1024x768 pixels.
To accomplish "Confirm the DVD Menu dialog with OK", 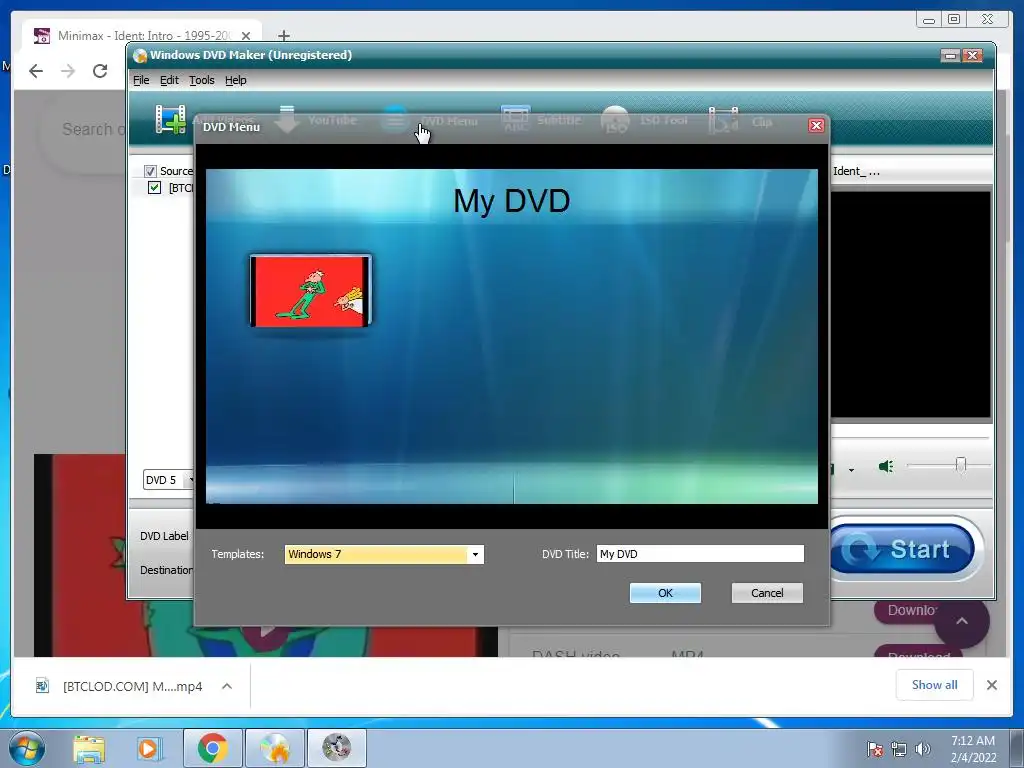I will pyautogui.click(x=665, y=593).
